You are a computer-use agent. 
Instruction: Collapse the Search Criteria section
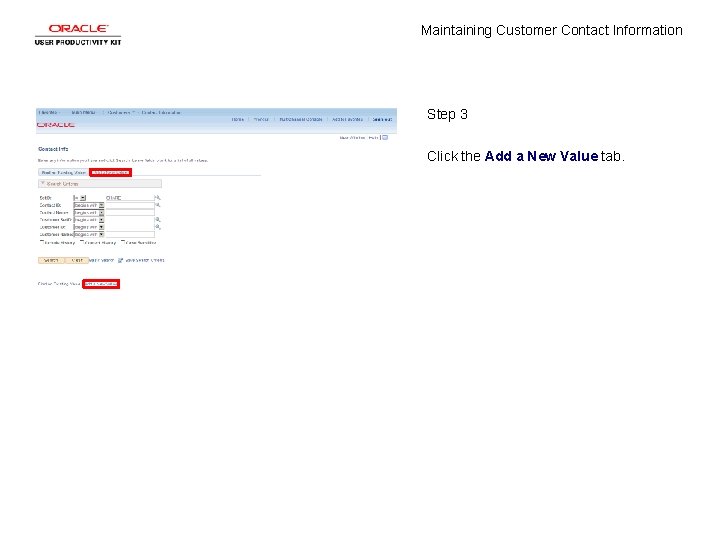tap(43, 184)
